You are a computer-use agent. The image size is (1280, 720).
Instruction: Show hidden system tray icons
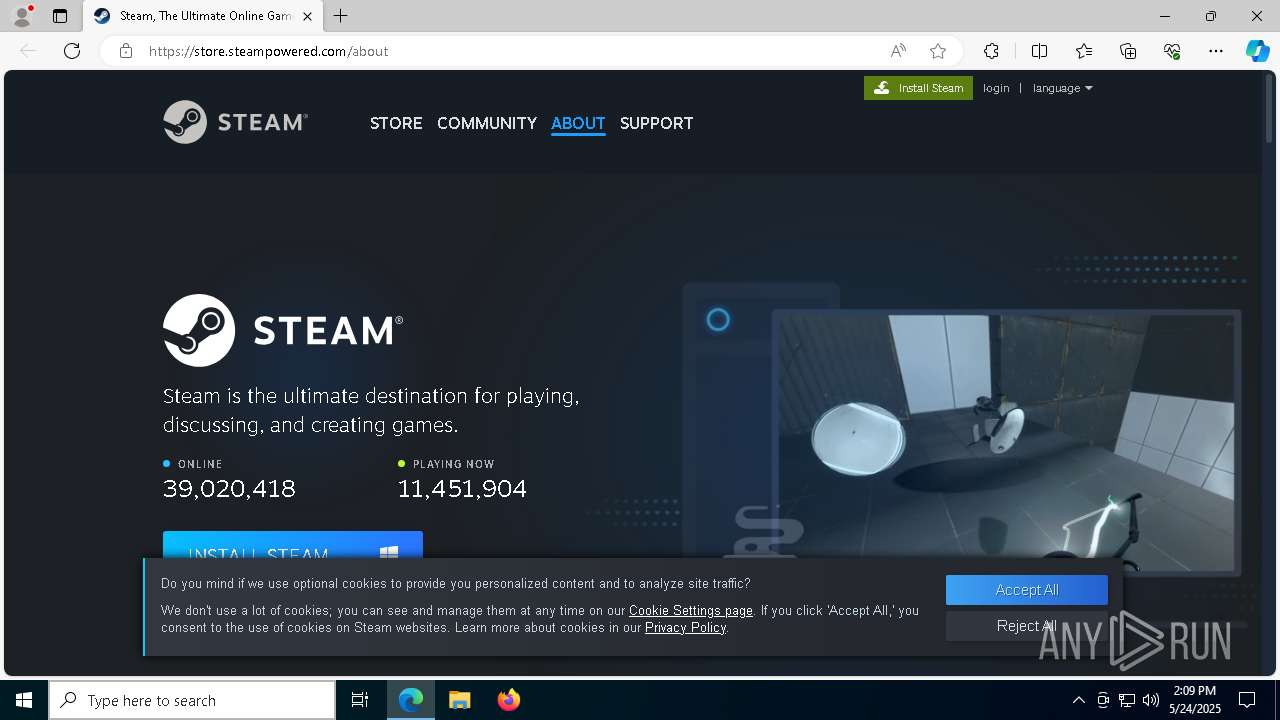point(1078,700)
